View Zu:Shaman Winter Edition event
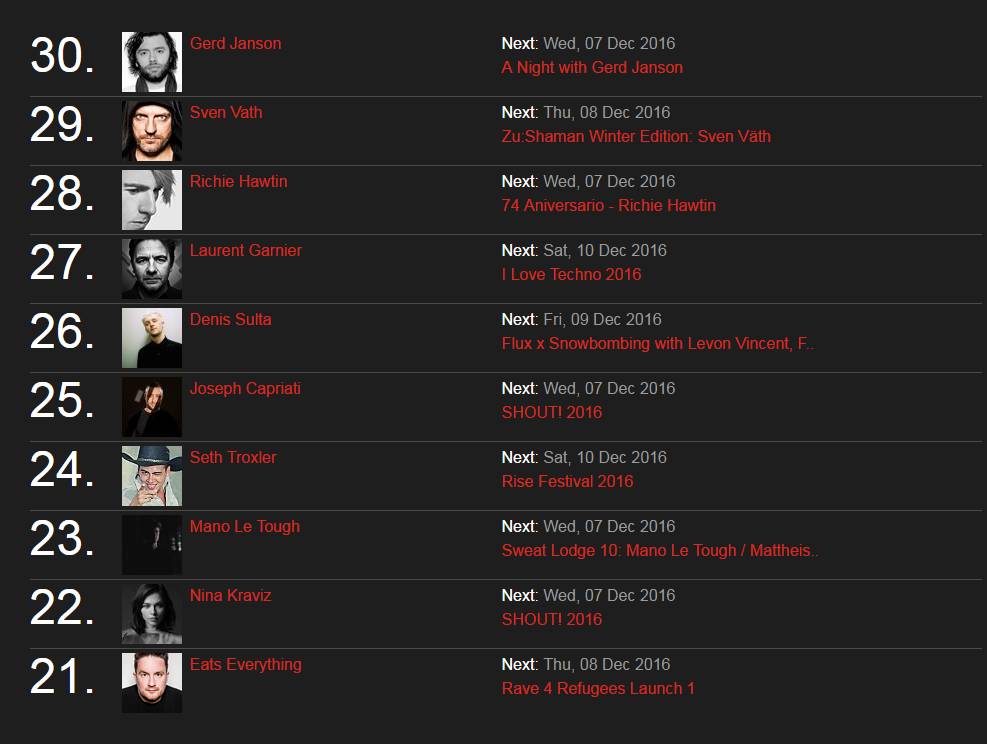This screenshot has height=744, width=987. (636, 137)
